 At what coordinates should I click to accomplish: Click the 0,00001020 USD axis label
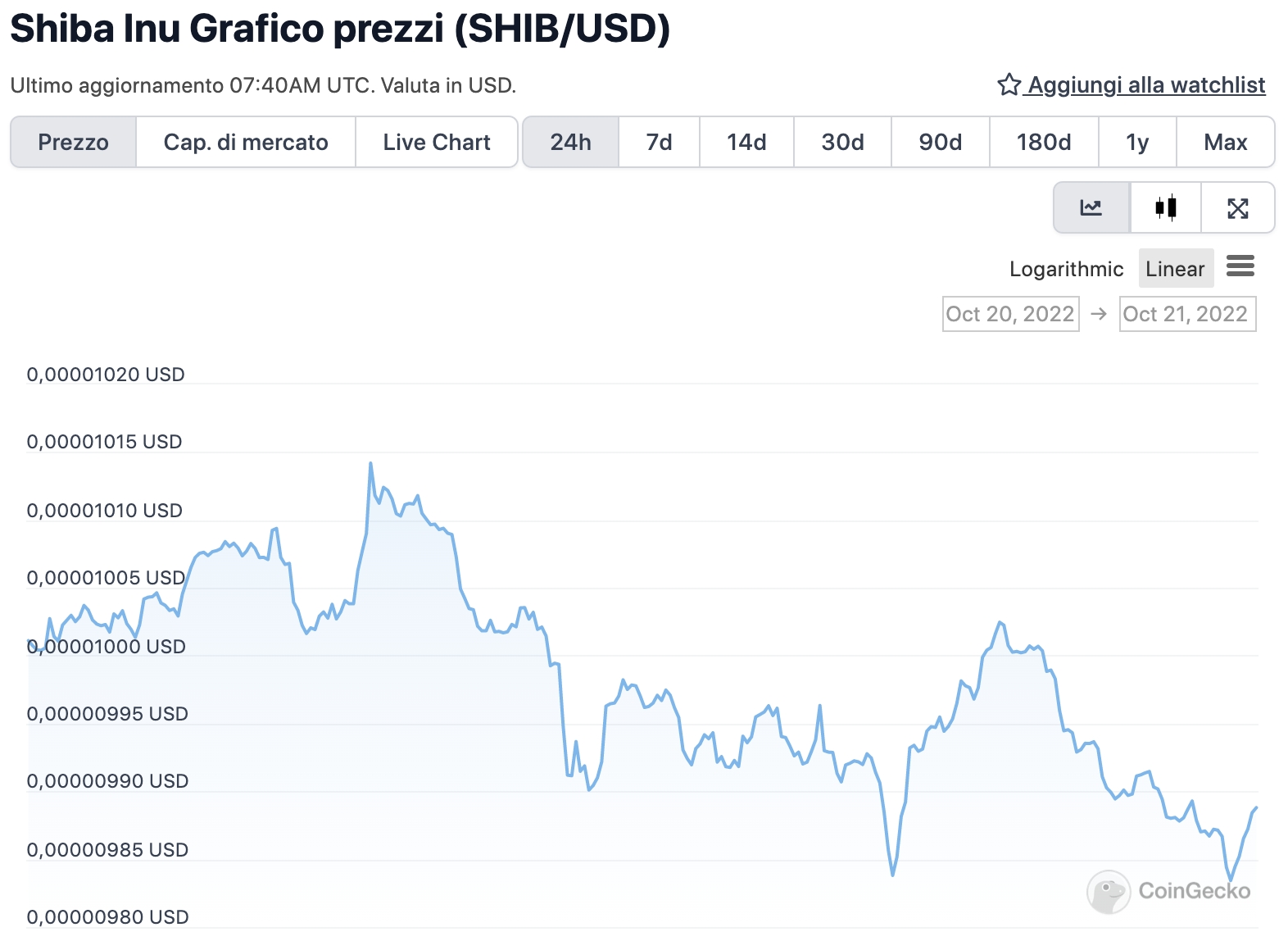click(x=106, y=375)
